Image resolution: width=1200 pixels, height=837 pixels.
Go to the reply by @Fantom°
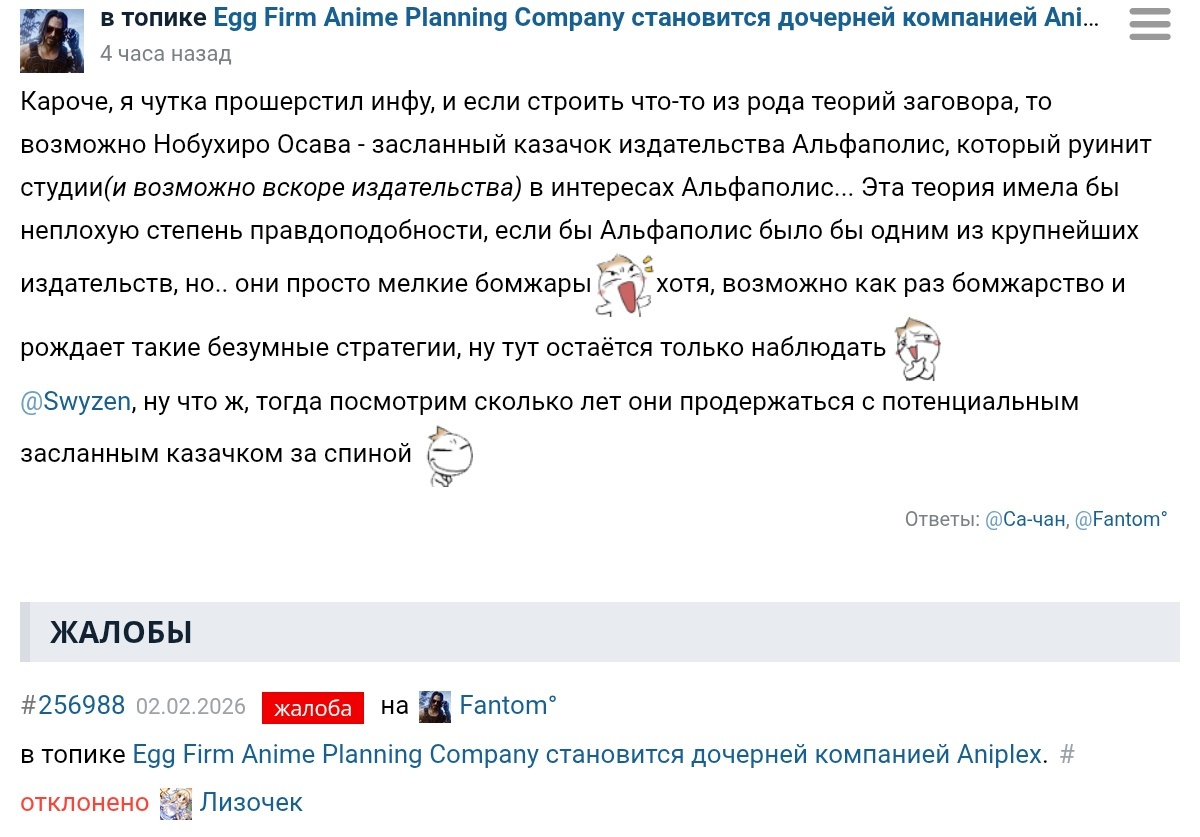(1120, 520)
